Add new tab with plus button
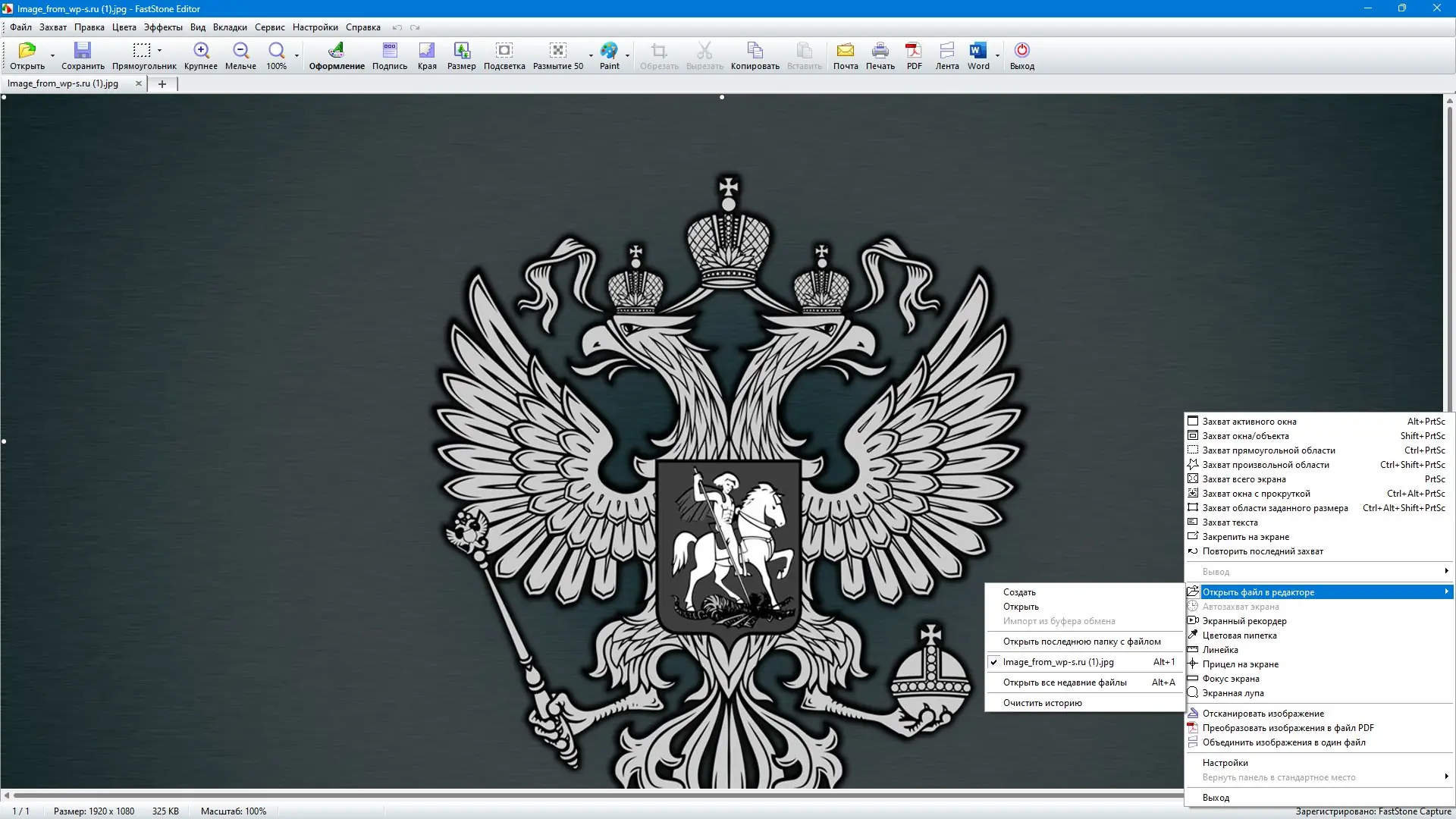1456x819 pixels. (162, 84)
